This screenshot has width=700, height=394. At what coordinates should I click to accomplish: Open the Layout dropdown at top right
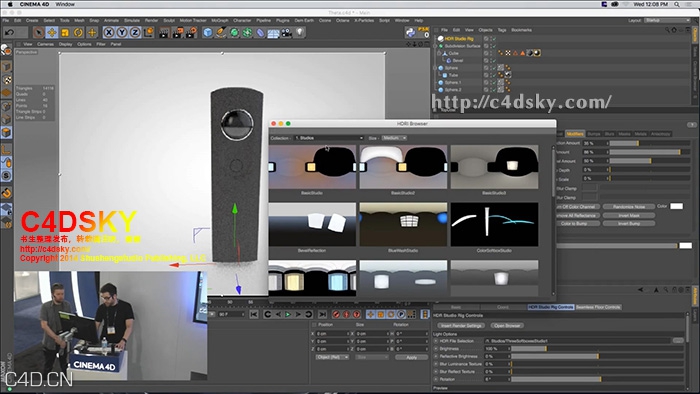click(668, 21)
